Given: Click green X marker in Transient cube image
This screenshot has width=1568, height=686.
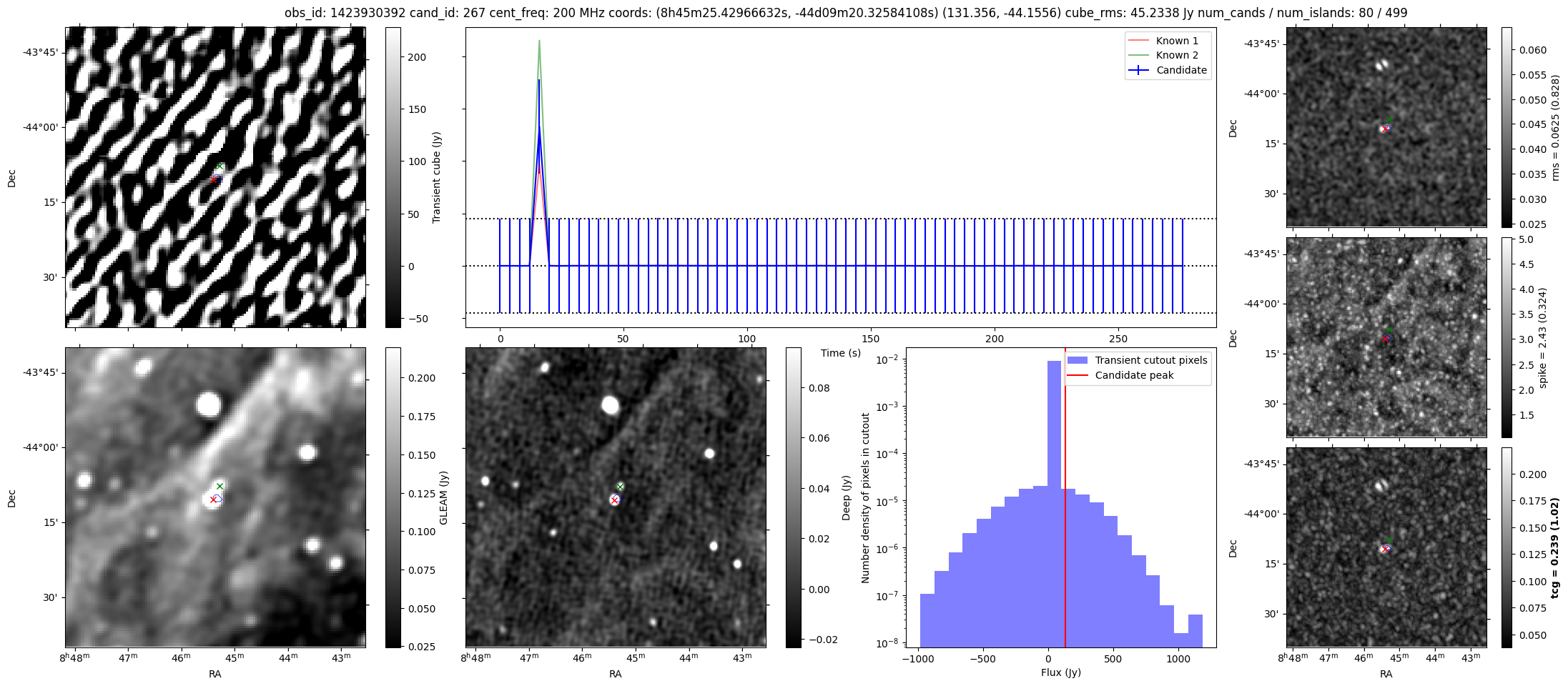Looking at the screenshot, I should coord(220,166).
